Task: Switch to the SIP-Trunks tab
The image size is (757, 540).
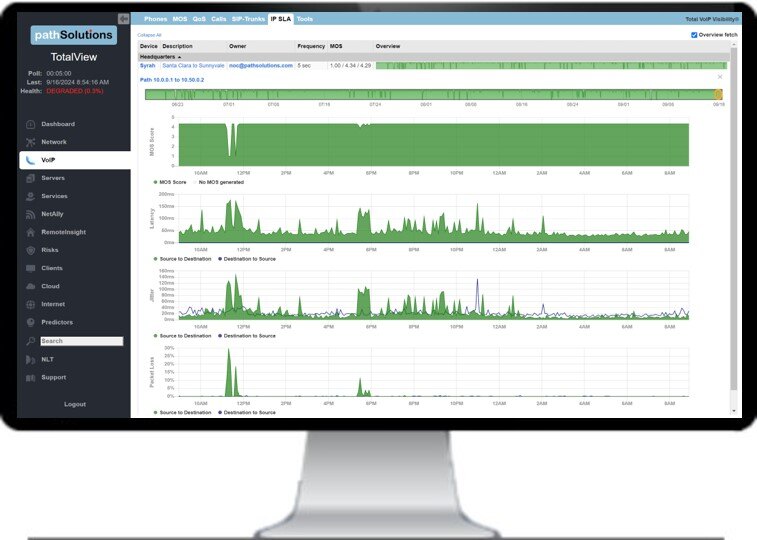Action: [248, 19]
